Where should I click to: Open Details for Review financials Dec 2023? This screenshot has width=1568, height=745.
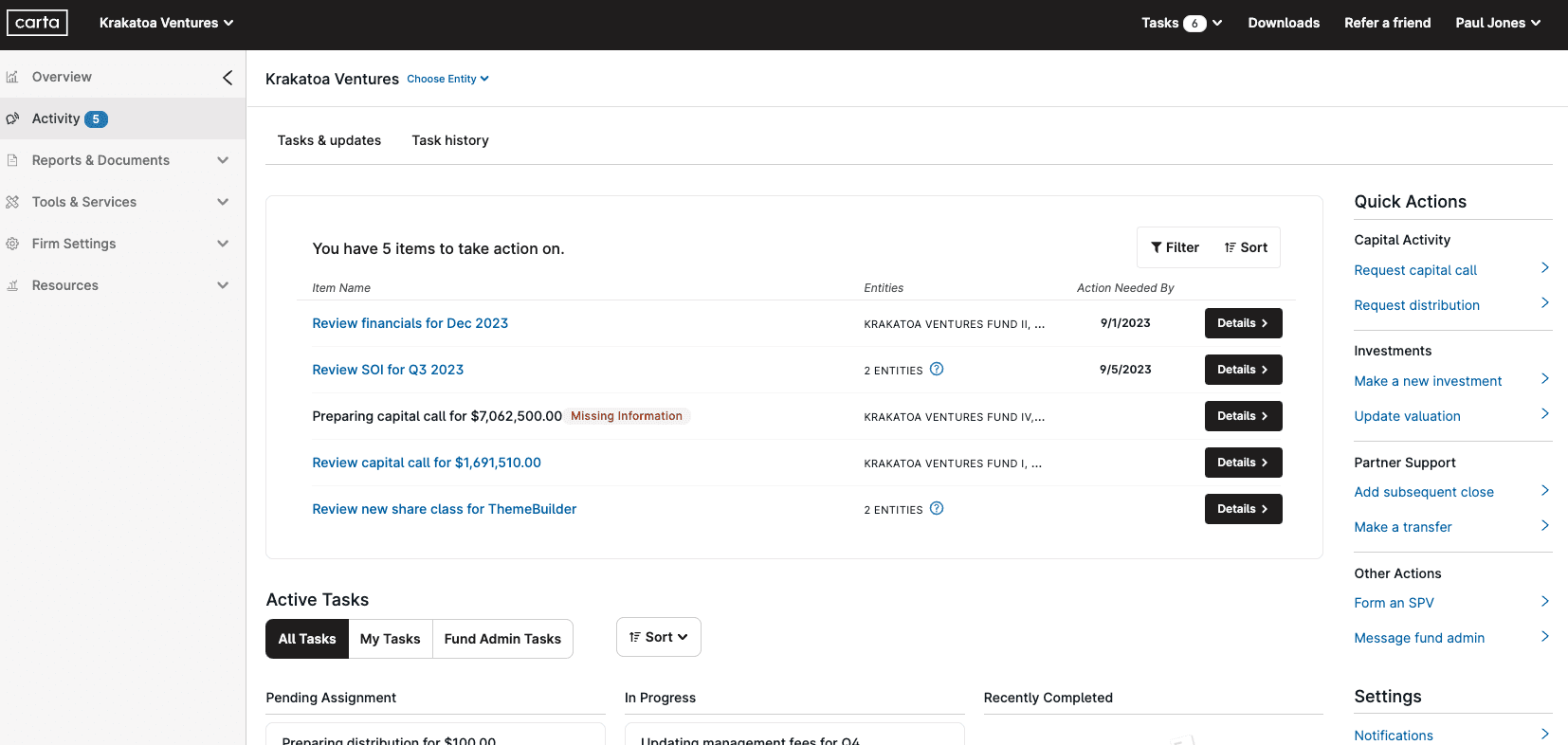pos(1243,323)
